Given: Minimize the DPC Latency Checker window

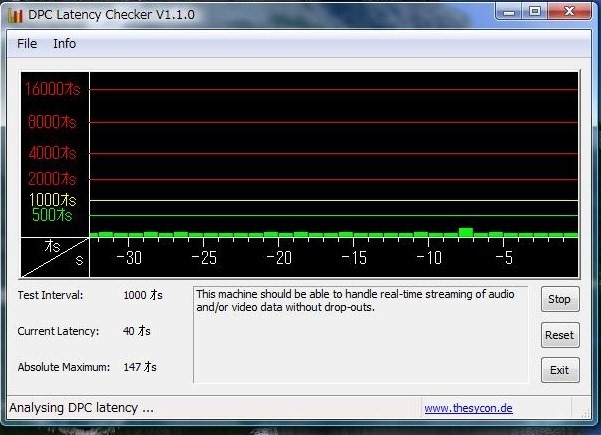Looking at the screenshot, I should pyautogui.click(x=509, y=11).
